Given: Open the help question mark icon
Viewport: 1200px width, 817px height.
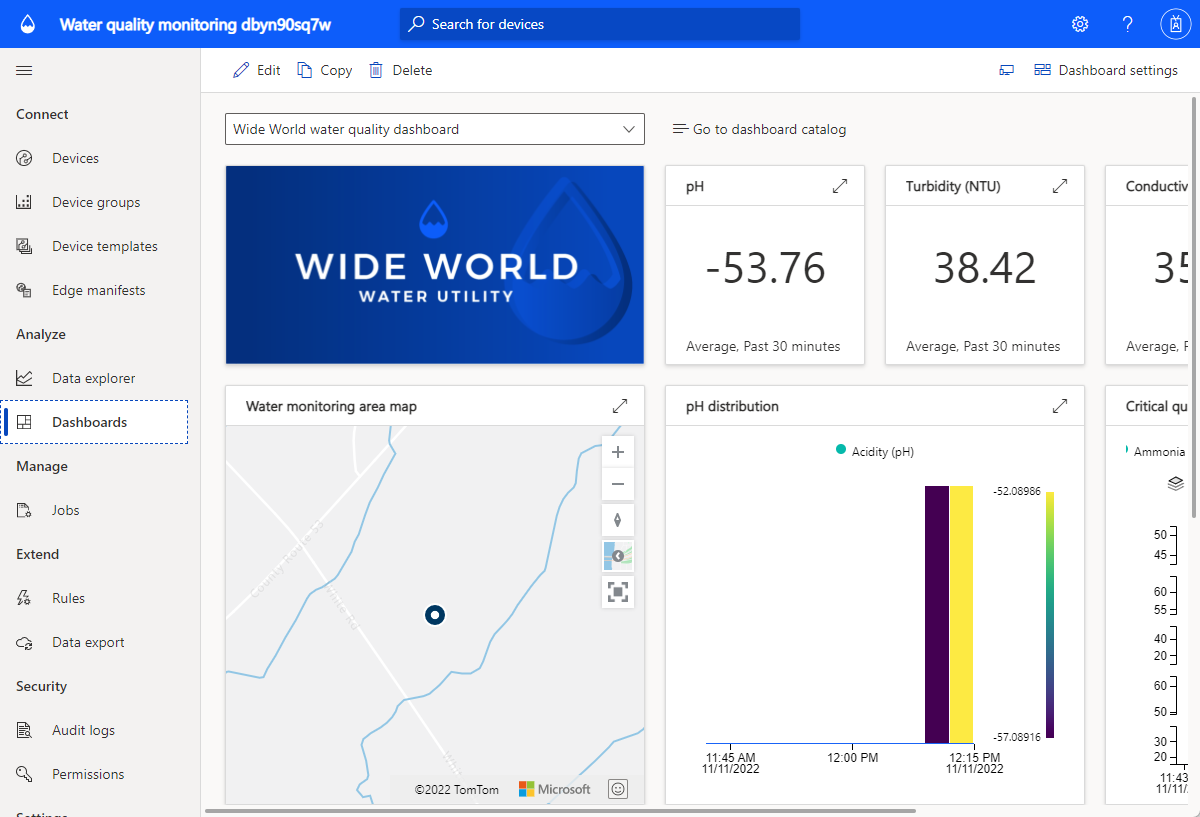Looking at the screenshot, I should tap(1128, 24).
